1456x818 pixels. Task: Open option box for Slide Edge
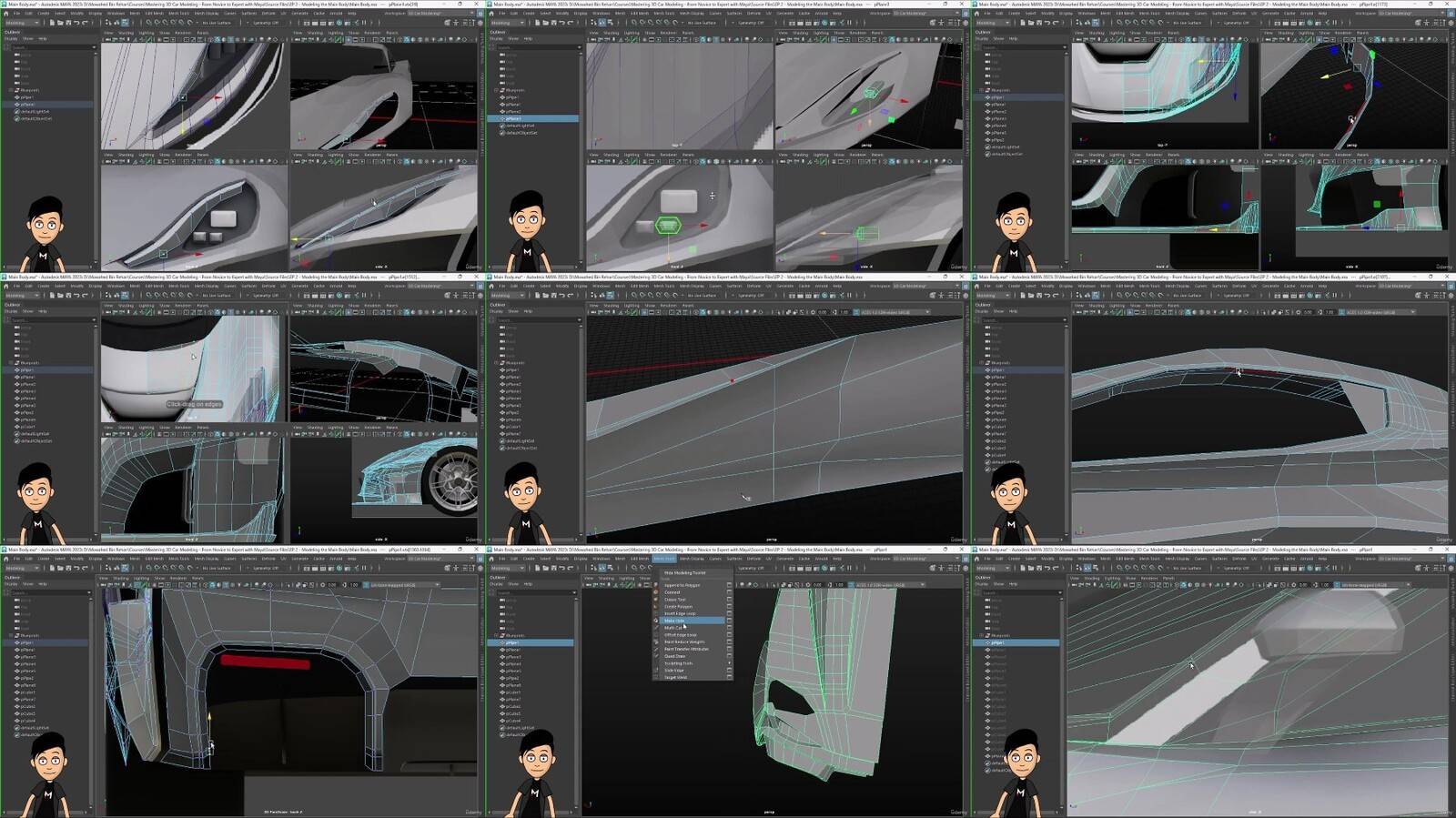(x=729, y=671)
